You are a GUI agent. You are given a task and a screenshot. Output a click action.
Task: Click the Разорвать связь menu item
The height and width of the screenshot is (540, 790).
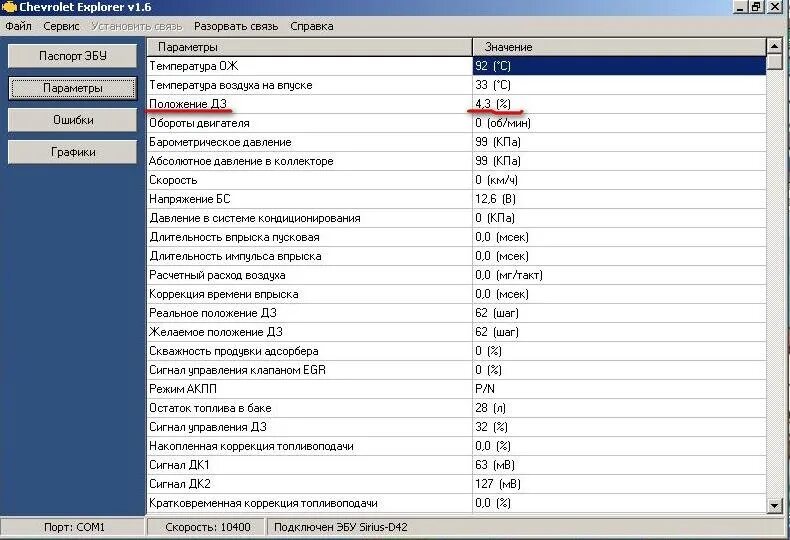(x=236, y=26)
